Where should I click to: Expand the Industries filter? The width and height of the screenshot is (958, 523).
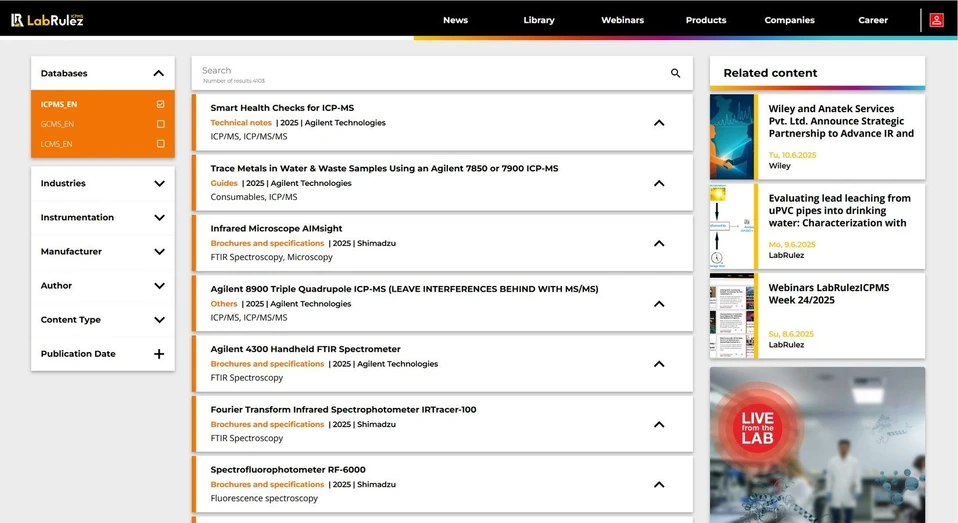[159, 183]
